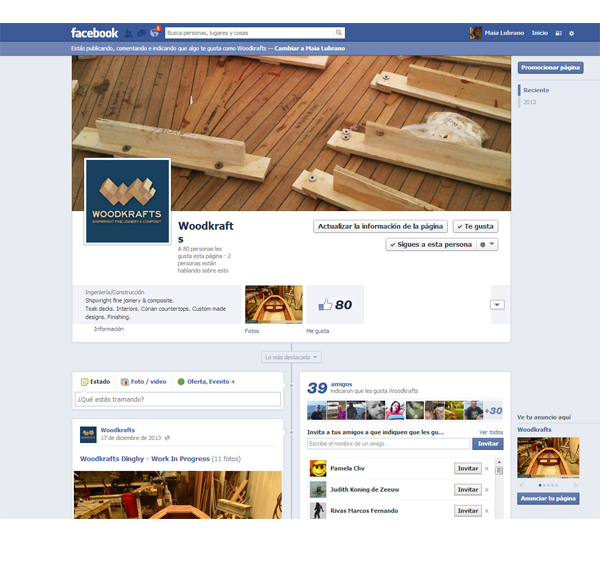Open Rivas Marcos Fernando avatar
Screen dimensions: 600x565
point(318,511)
